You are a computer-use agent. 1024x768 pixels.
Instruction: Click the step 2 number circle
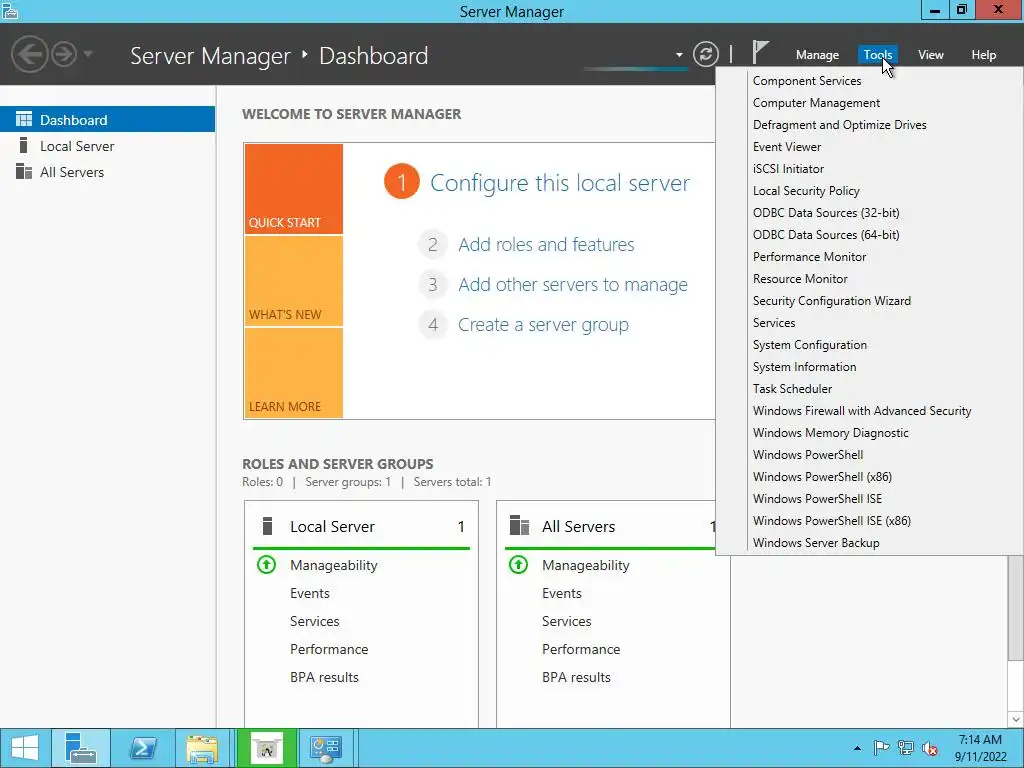(x=432, y=245)
